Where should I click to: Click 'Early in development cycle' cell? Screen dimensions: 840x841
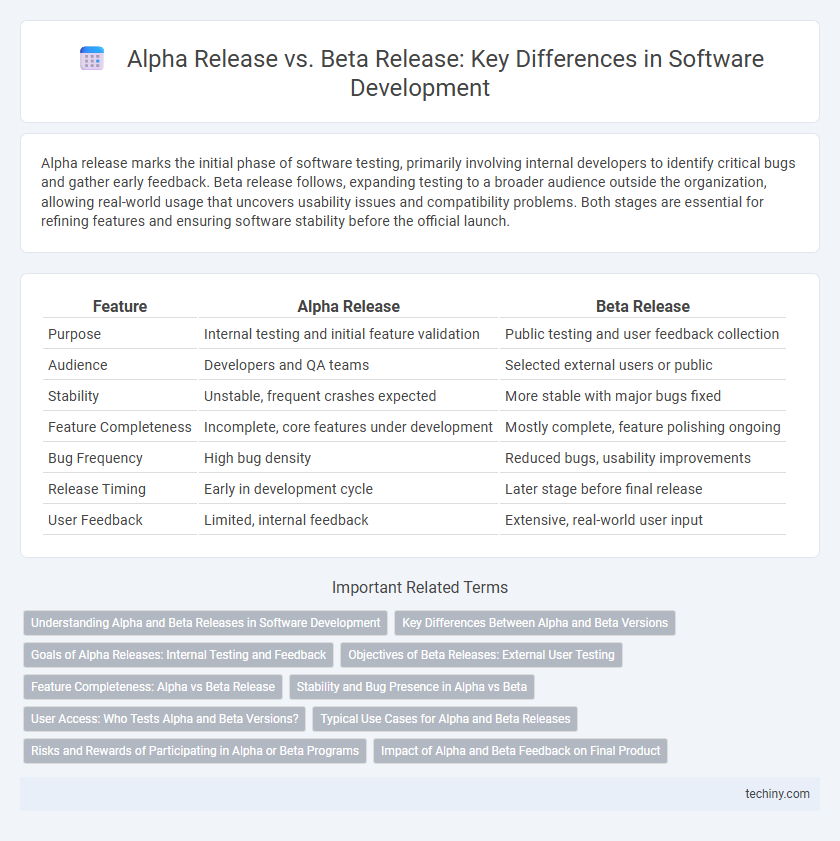point(348,489)
